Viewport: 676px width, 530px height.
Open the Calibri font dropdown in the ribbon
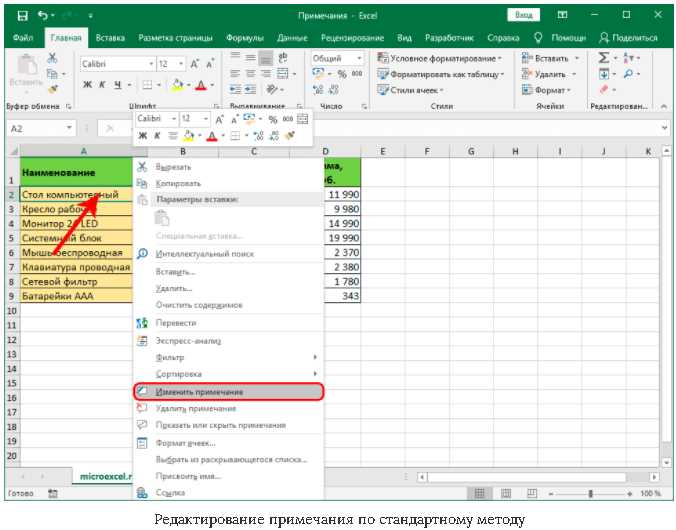click(151, 64)
